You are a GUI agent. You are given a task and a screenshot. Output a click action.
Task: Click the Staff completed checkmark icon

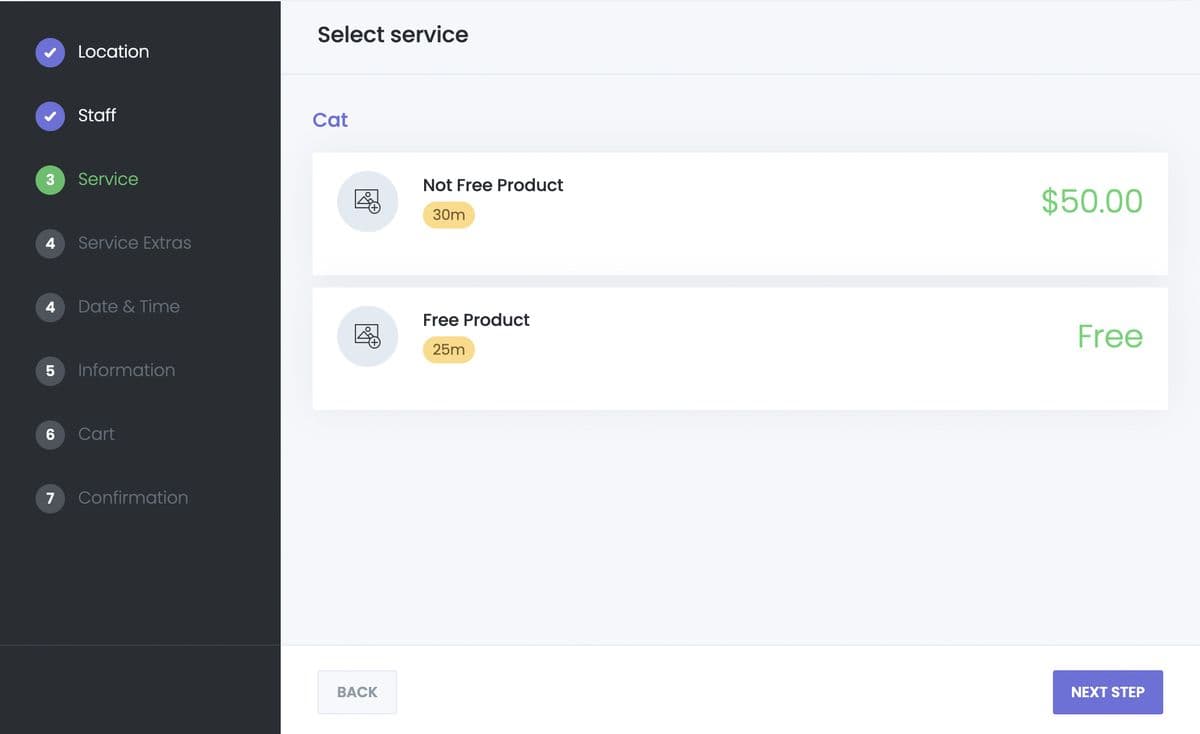pos(50,116)
